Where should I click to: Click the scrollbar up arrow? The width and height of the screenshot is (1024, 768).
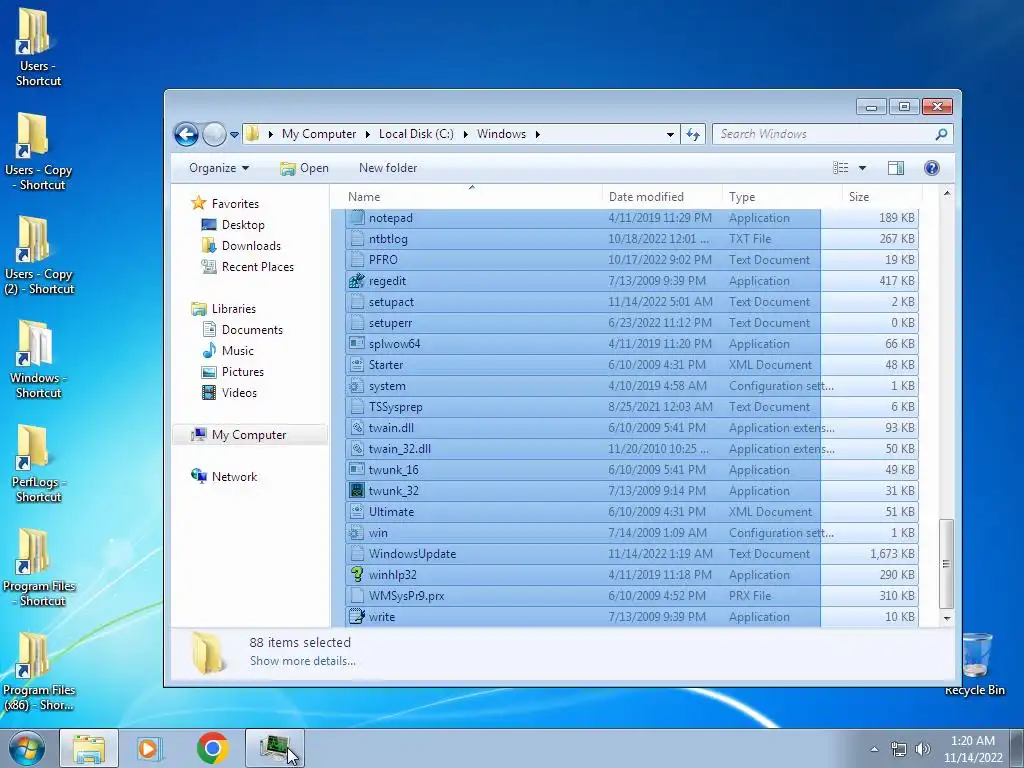946,194
